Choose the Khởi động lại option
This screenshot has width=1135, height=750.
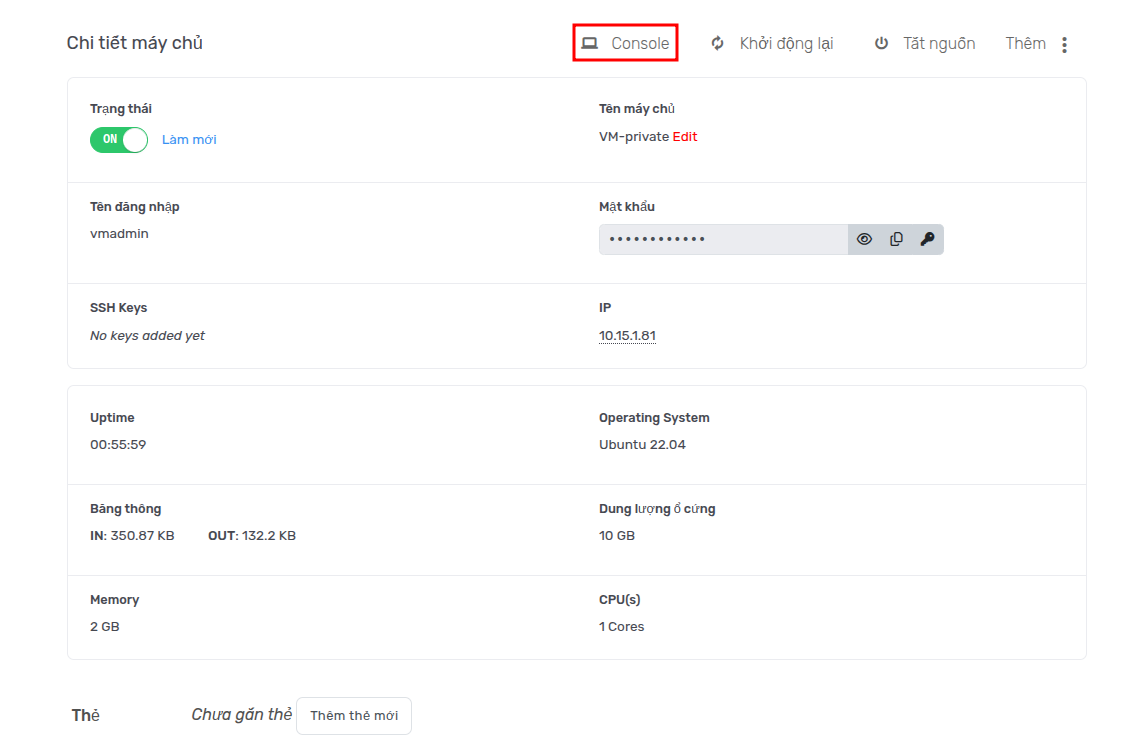click(786, 44)
